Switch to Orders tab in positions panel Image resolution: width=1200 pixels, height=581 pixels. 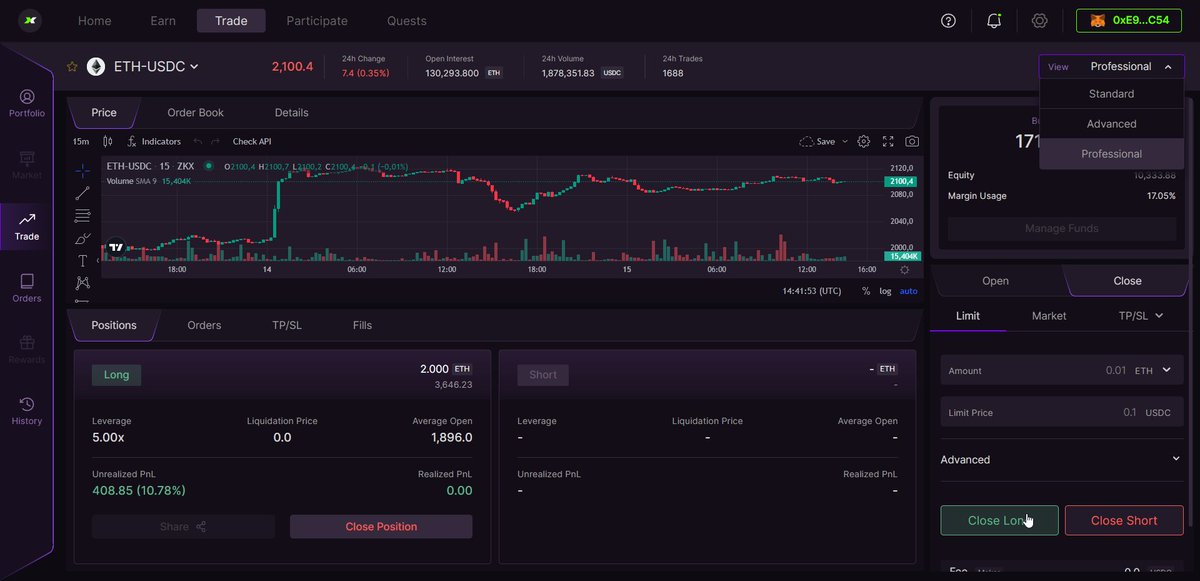click(204, 325)
